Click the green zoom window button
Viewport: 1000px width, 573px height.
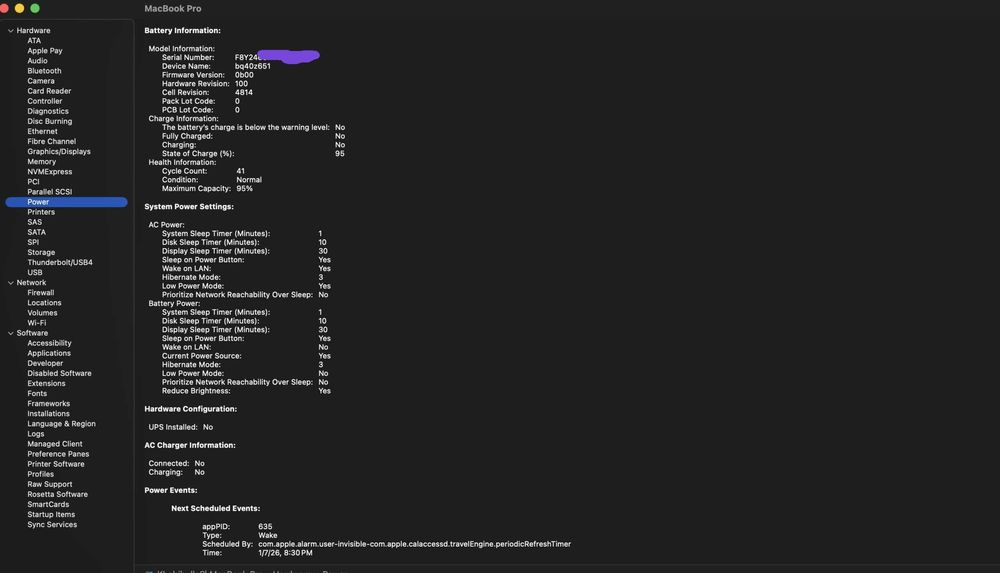35,8
